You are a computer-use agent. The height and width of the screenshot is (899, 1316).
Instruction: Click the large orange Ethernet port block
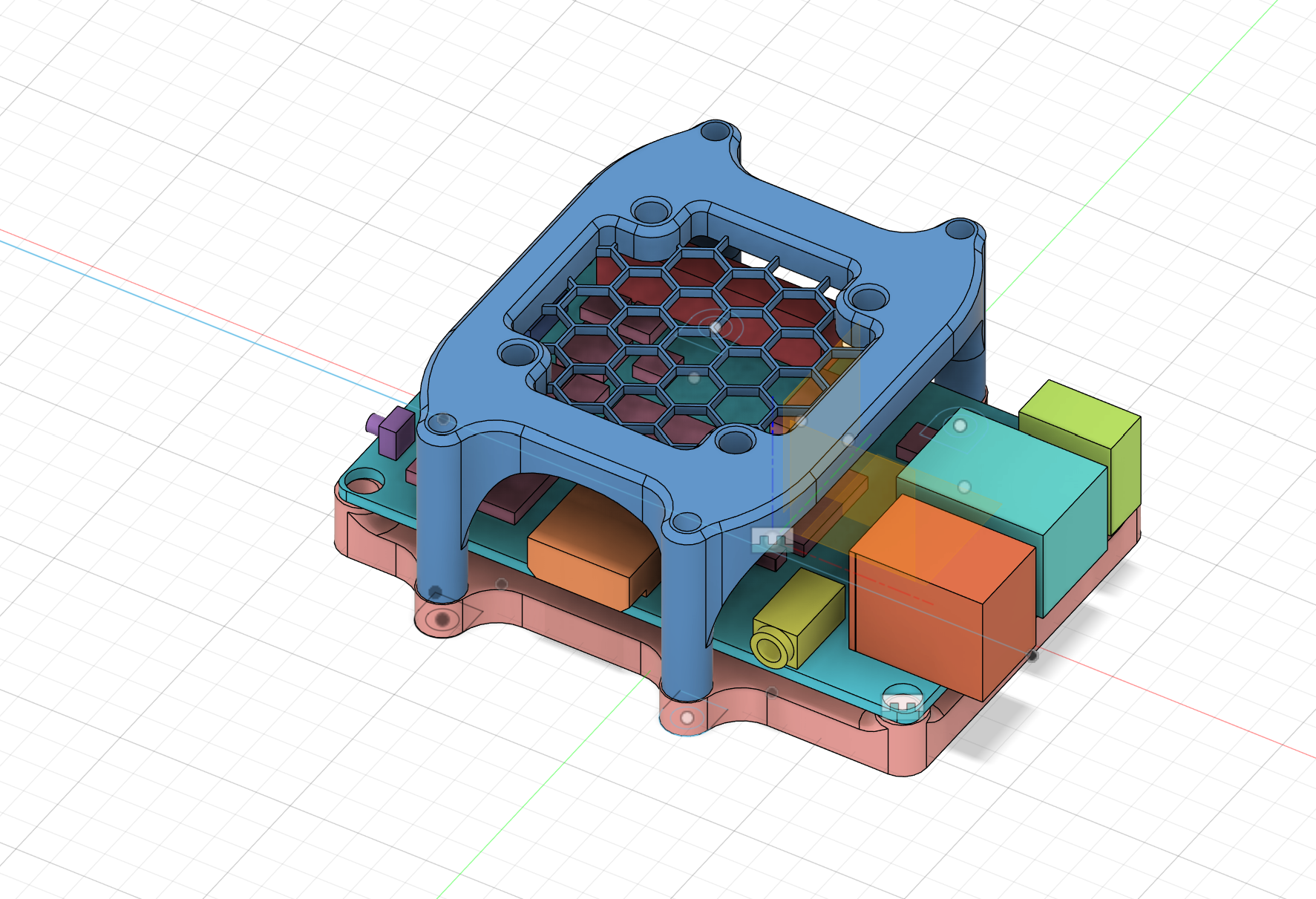943,598
